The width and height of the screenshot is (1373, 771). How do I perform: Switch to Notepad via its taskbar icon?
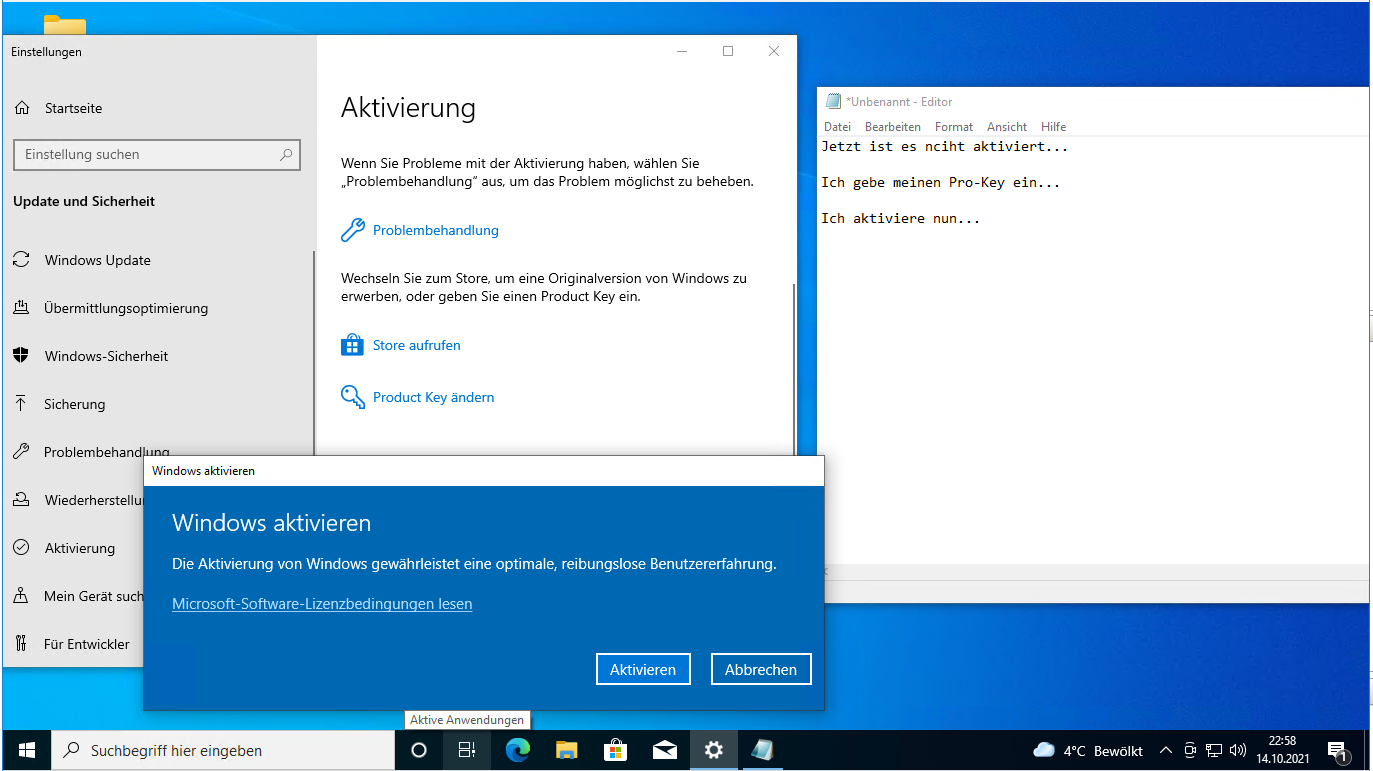(762, 750)
